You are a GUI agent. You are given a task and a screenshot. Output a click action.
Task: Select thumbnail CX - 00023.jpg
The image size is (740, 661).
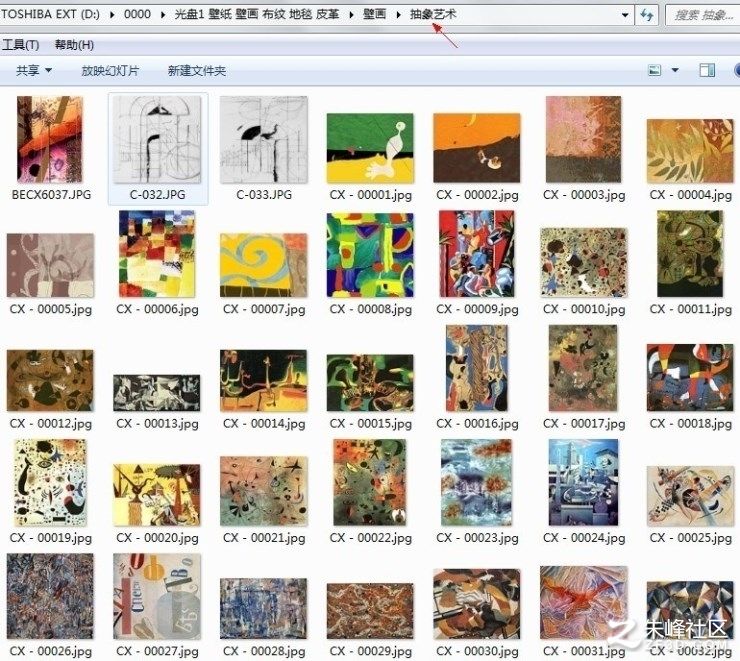point(477,483)
